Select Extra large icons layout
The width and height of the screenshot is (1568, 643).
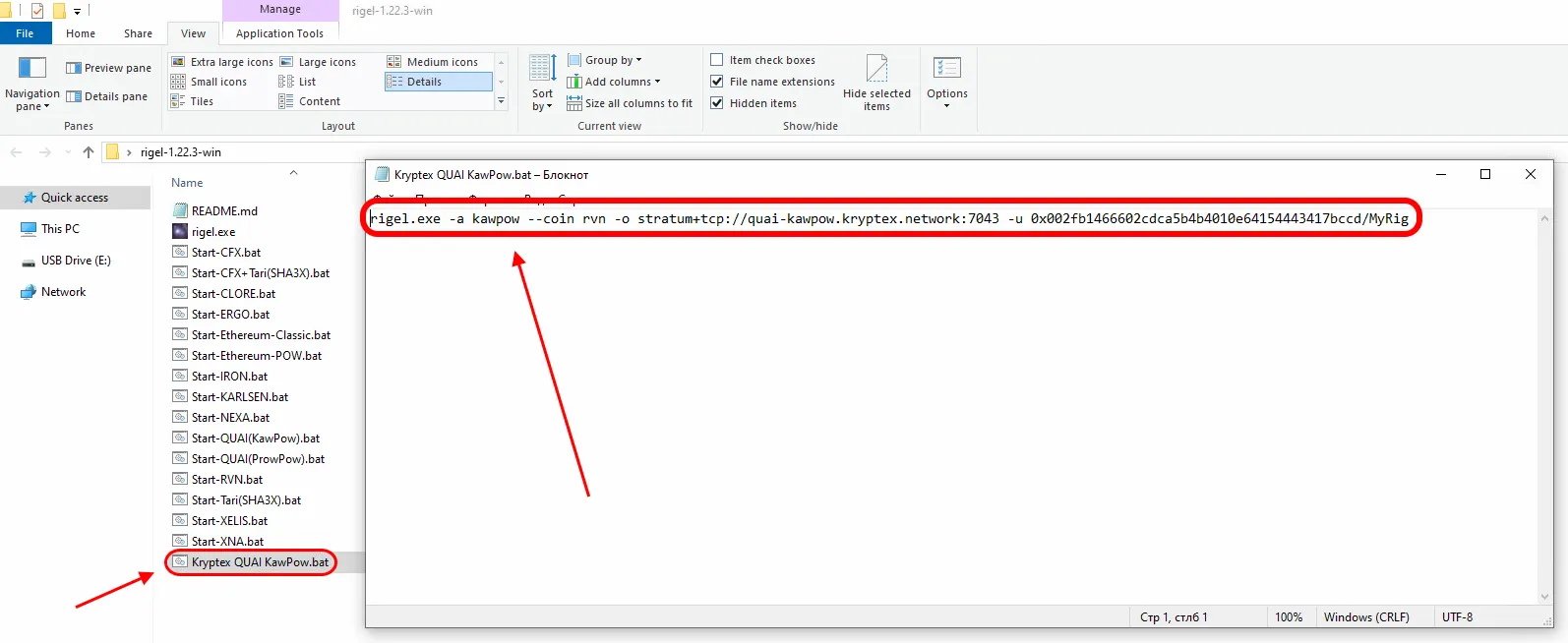[x=222, y=62]
